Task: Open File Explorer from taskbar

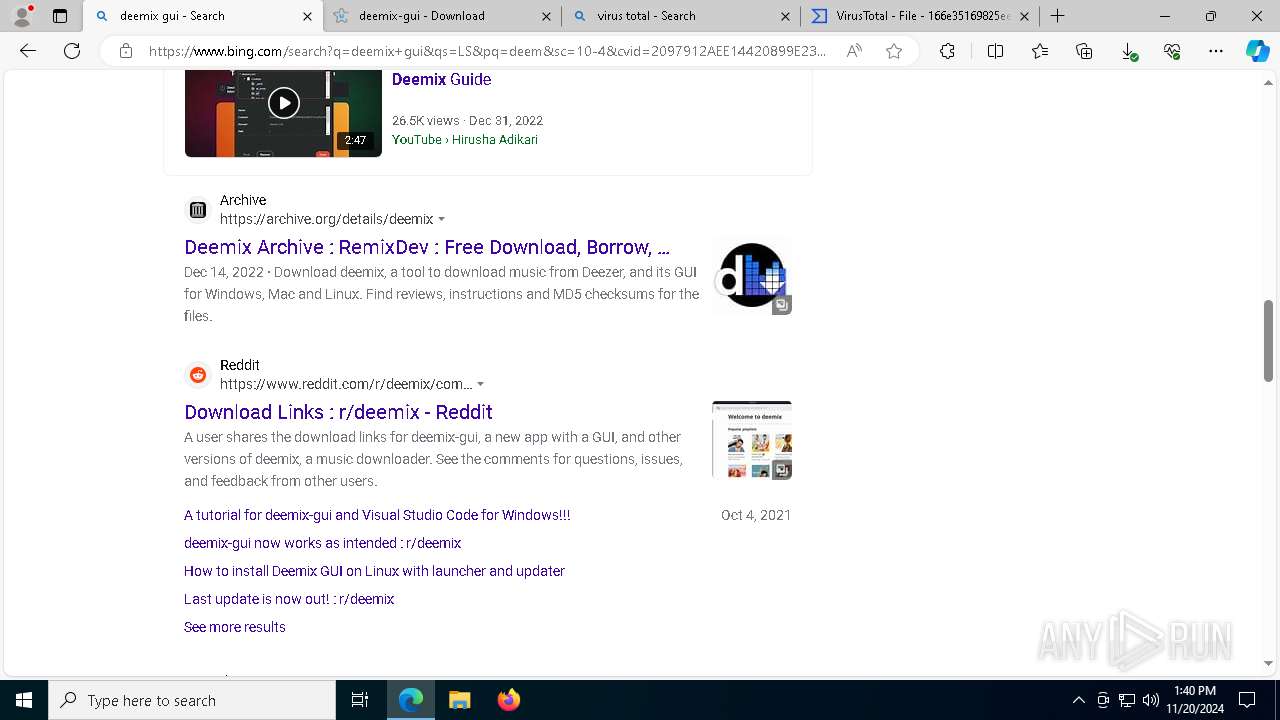Action: pyautogui.click(x=459, y=700)
